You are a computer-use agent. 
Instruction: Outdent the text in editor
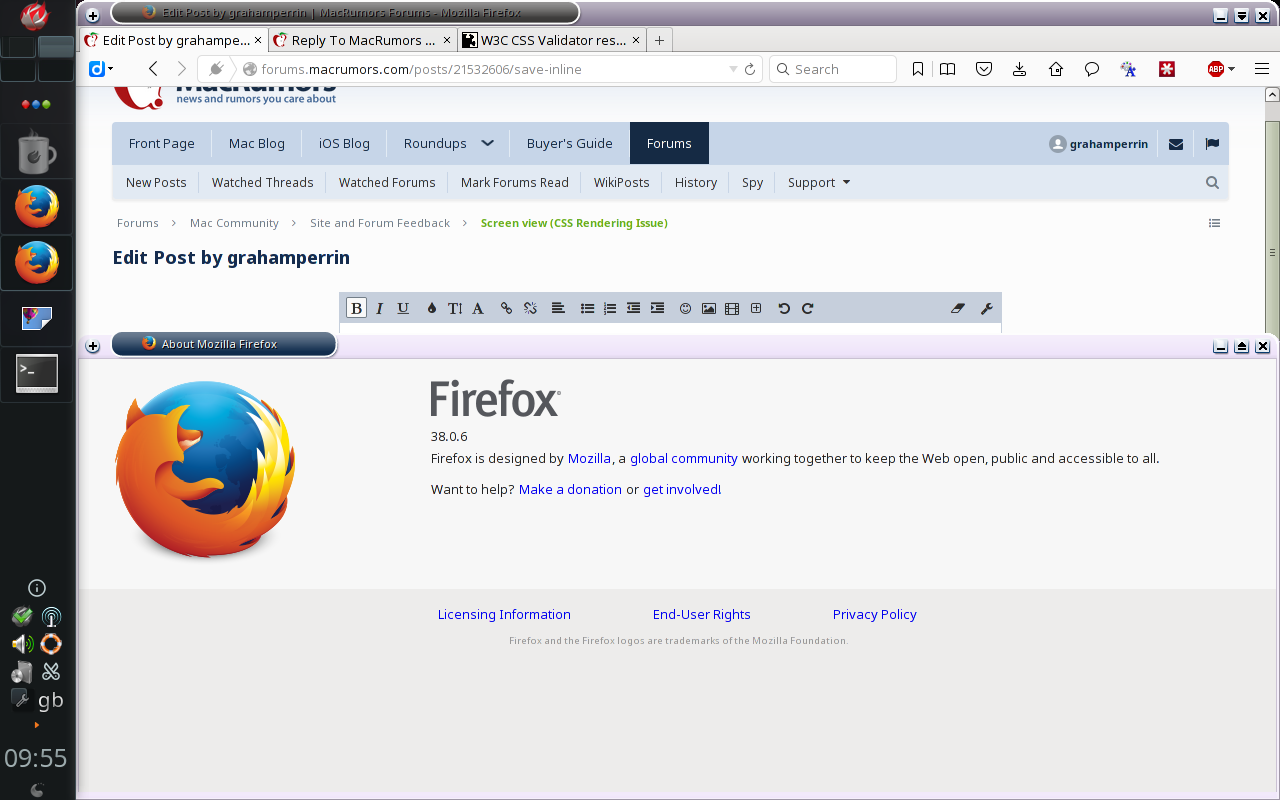pos(633,308)
